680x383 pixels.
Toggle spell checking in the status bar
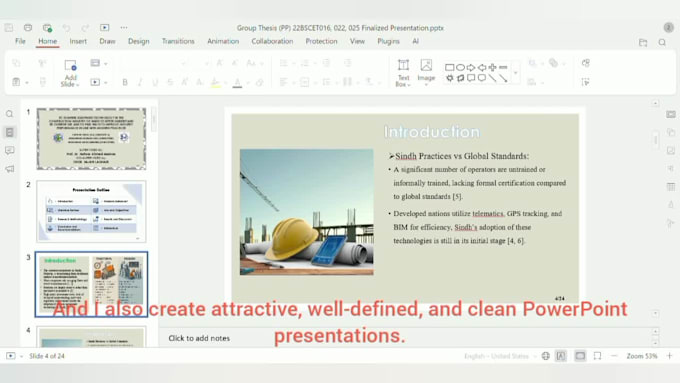[561, 356]
